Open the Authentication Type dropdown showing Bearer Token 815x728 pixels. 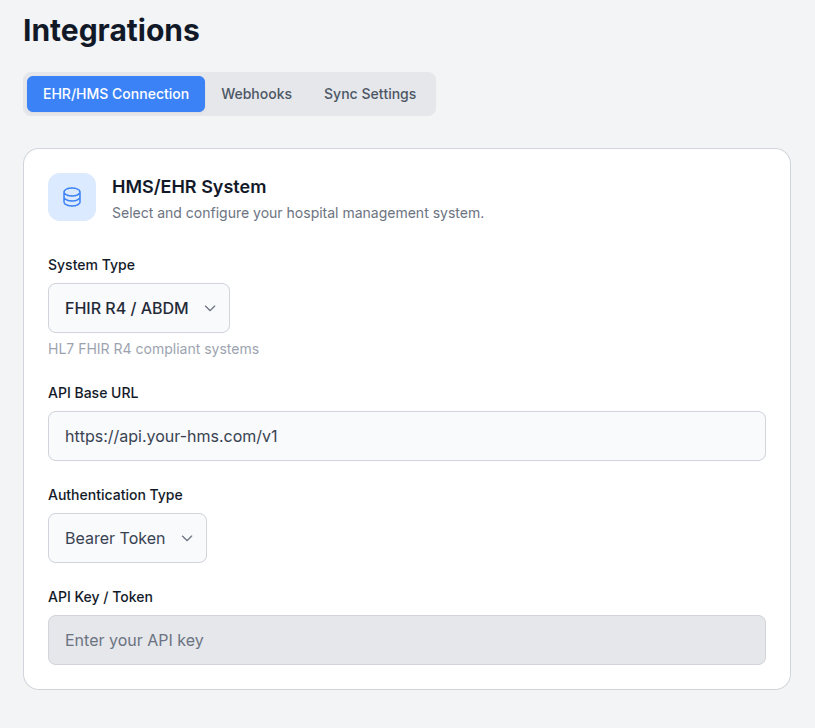pos(127,538)
